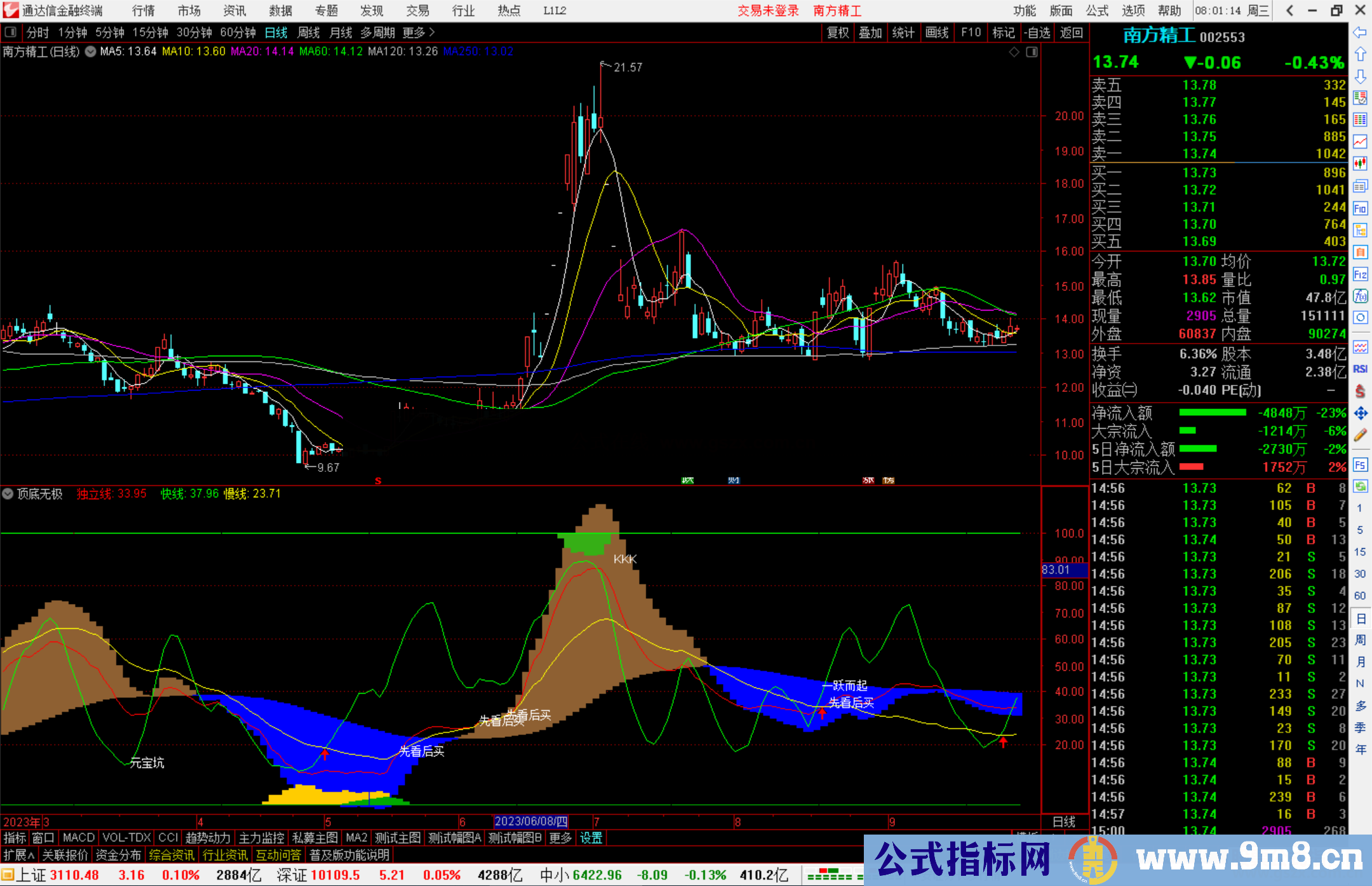Open the 日线 period selector below price axis
The width and height of the screenshot is (1372, 886).
(x=1064, y=822)
